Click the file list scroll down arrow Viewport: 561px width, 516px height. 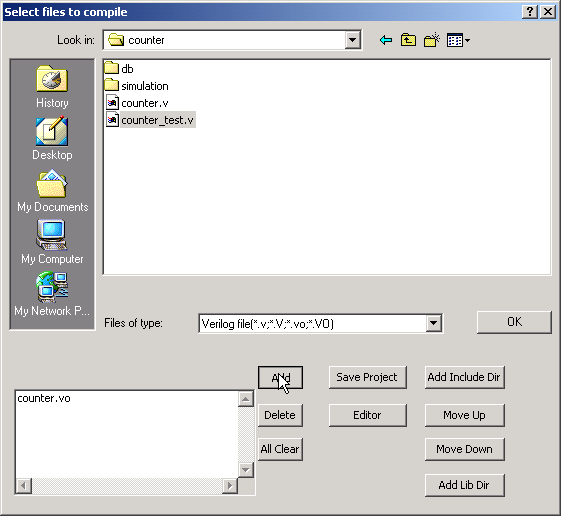[x=245, y=469]
